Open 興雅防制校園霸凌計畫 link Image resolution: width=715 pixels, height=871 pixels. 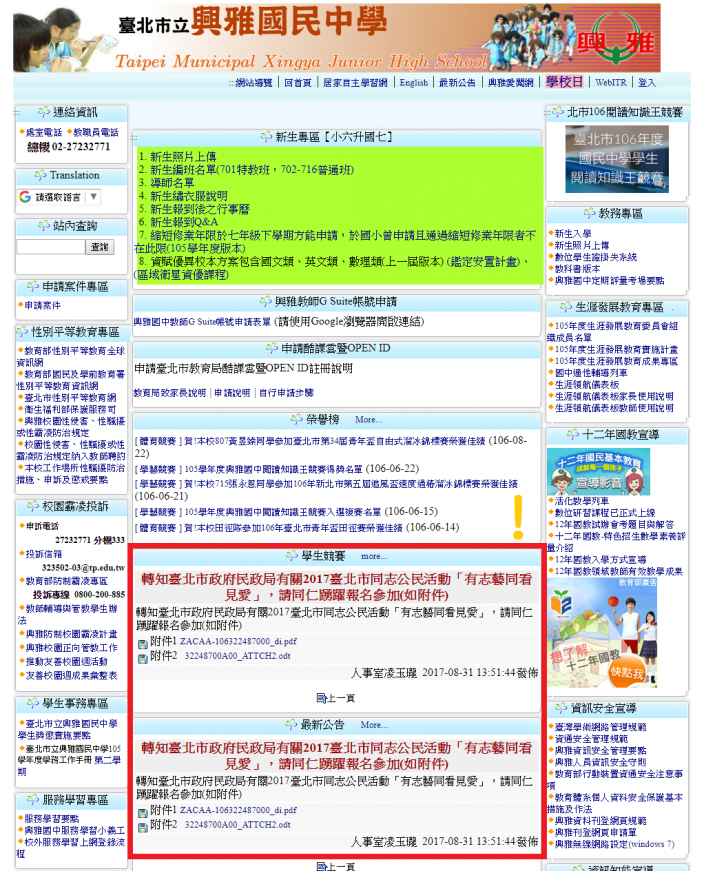71,634
